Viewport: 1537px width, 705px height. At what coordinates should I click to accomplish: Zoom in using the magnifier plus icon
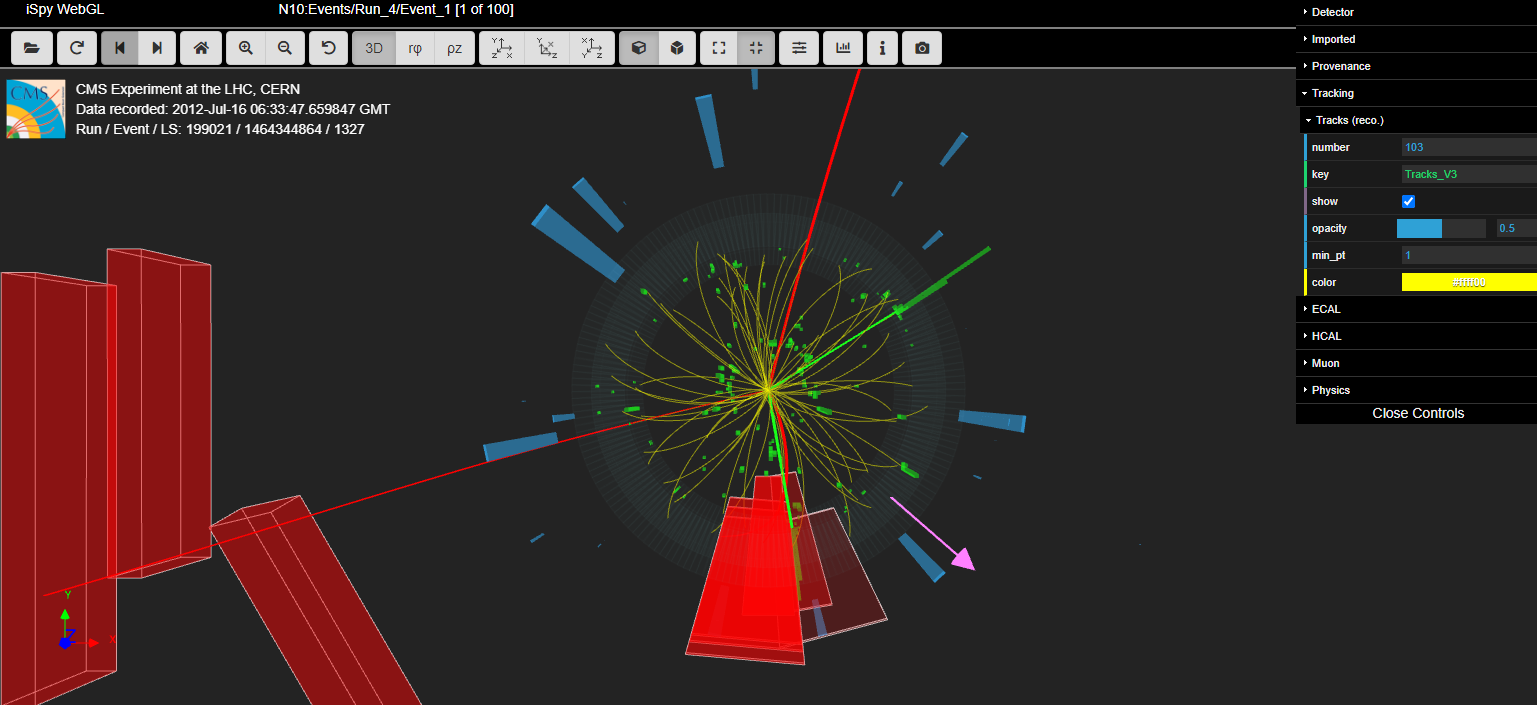246,48
